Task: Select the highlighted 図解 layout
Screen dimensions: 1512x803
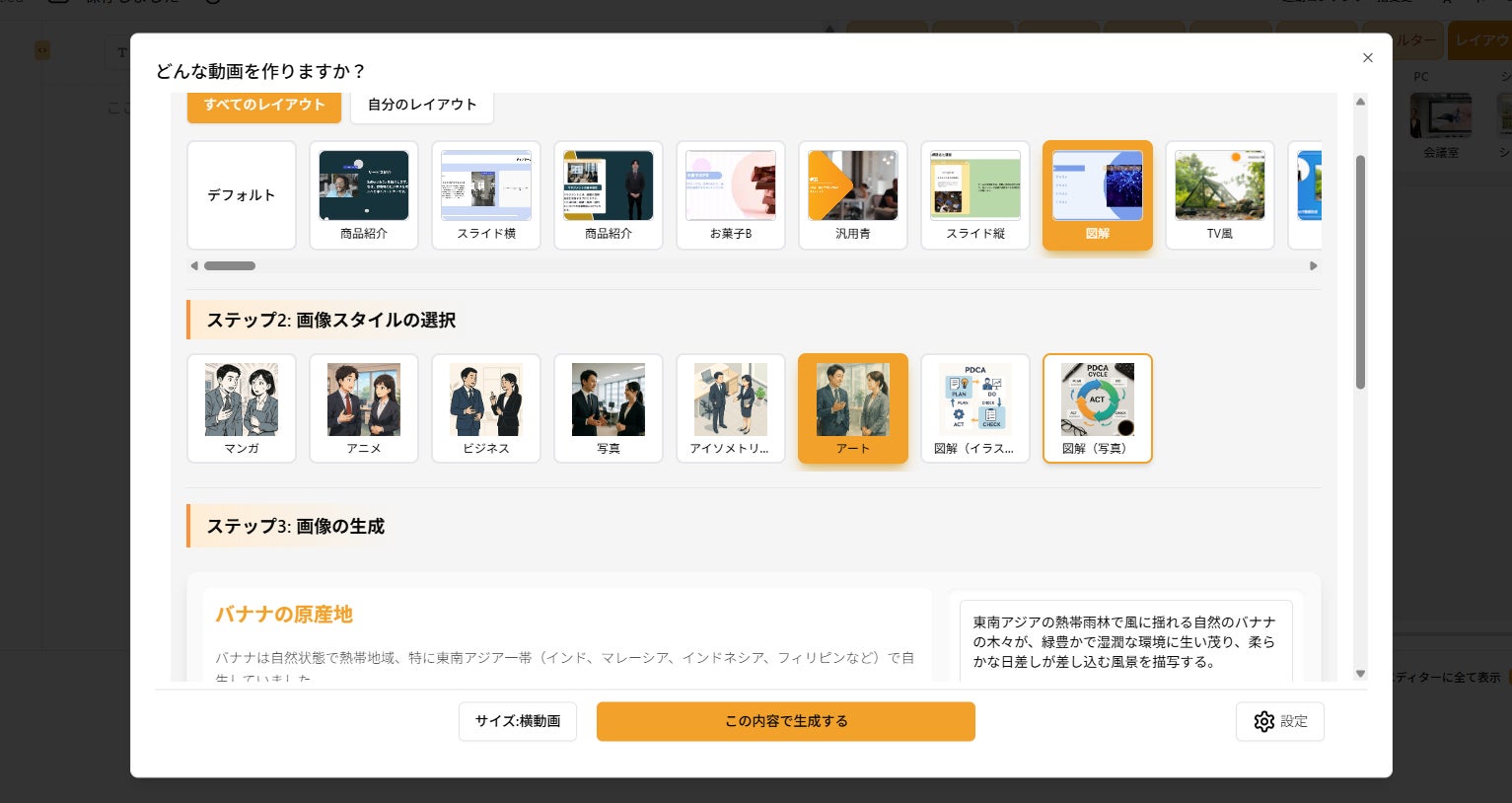Action: [1098, 195]
